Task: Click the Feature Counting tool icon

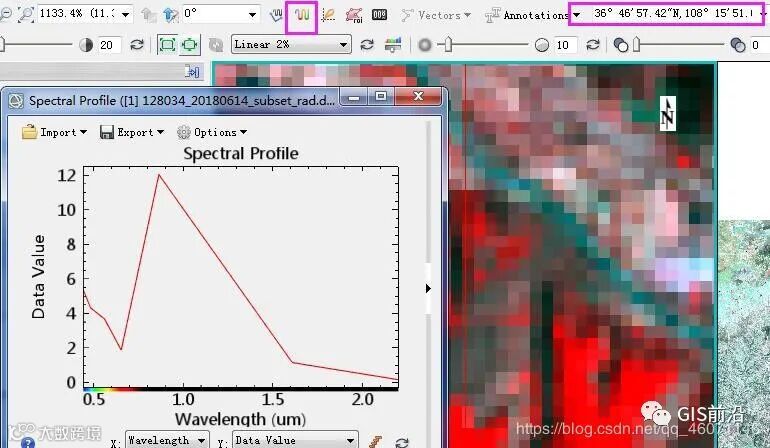Action: [x=379, y=15]
